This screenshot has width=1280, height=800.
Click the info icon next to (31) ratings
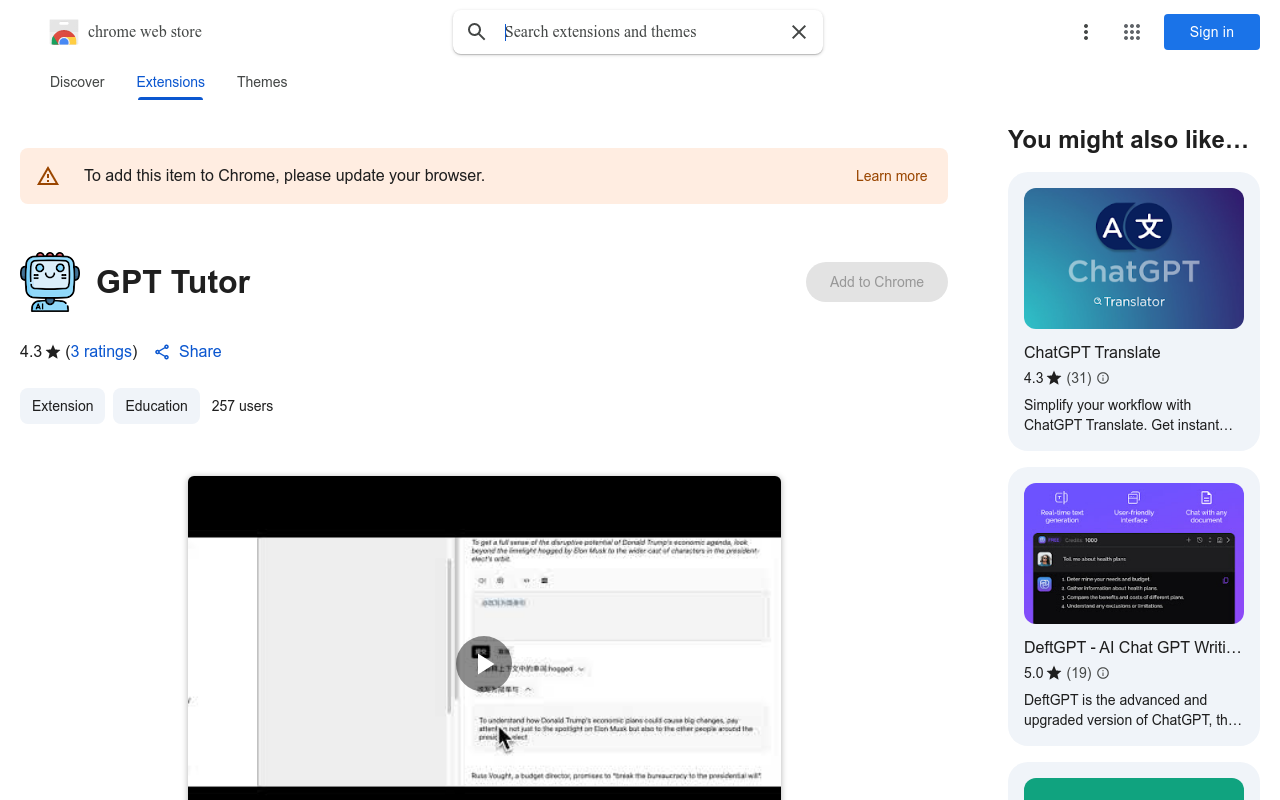[x=1103, y=378]
